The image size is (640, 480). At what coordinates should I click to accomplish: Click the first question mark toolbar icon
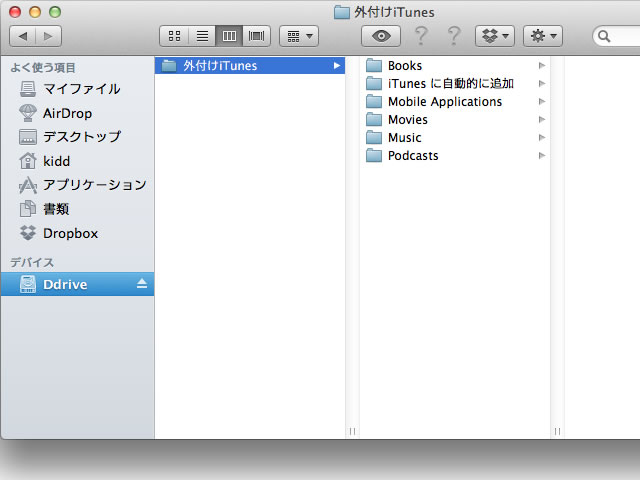(x=421, y=36)
